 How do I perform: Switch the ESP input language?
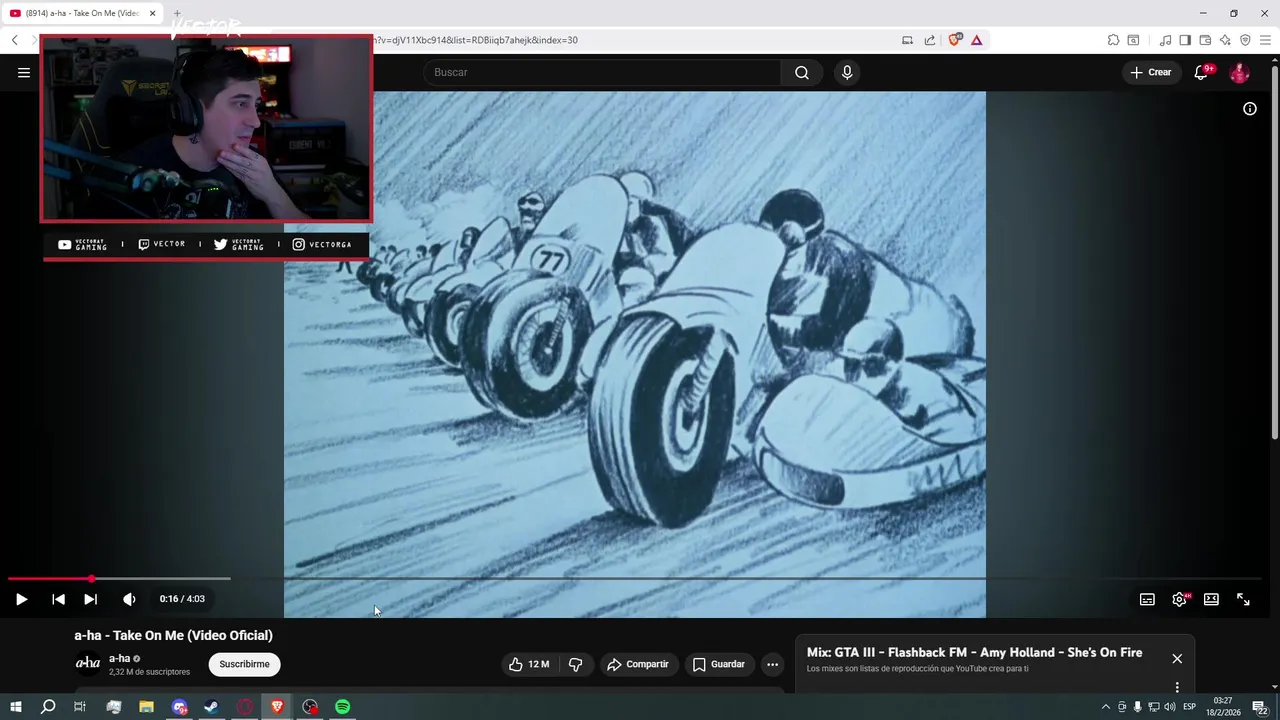1190,707
